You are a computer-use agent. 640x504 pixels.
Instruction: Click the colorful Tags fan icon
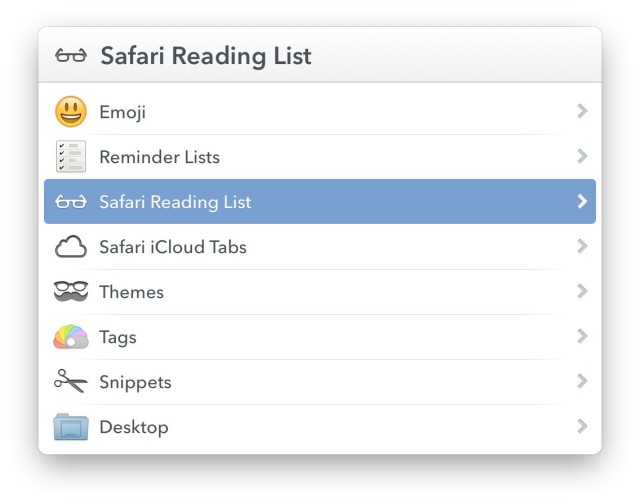pyautogui.click(x=71, y=337)
